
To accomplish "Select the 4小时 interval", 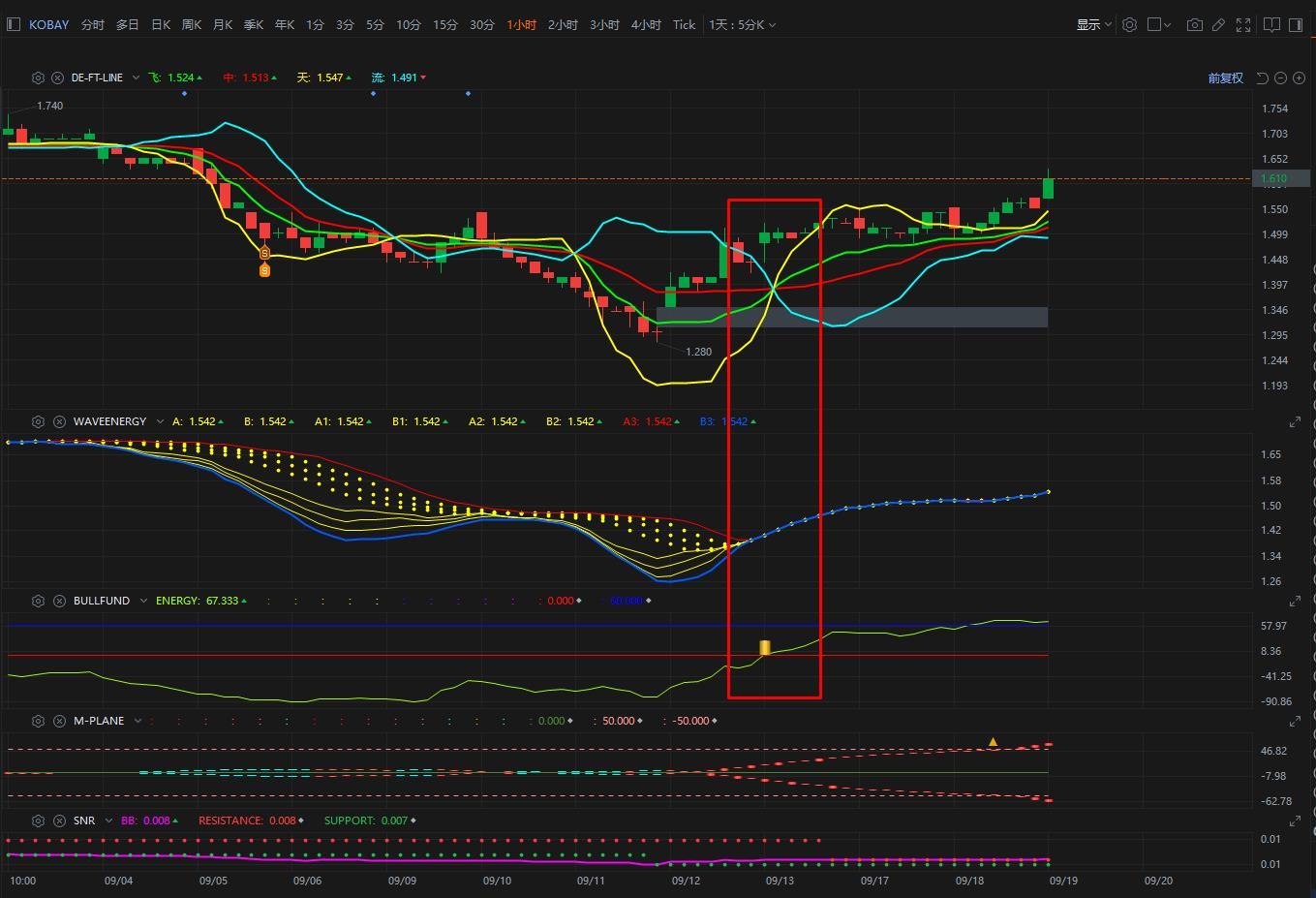I will pyautogui.click(x=646, y=24).
